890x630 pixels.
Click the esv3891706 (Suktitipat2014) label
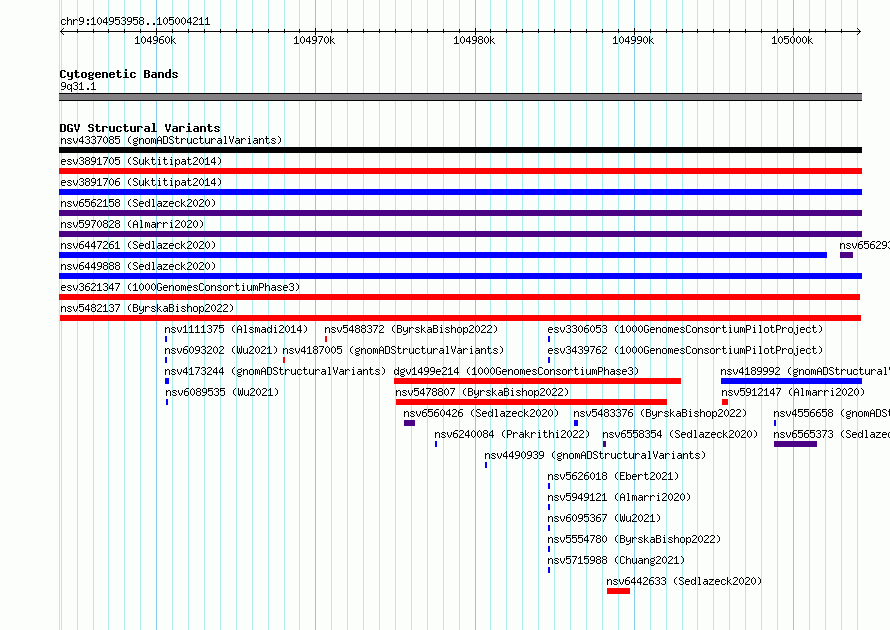click(x=141, y=182)
